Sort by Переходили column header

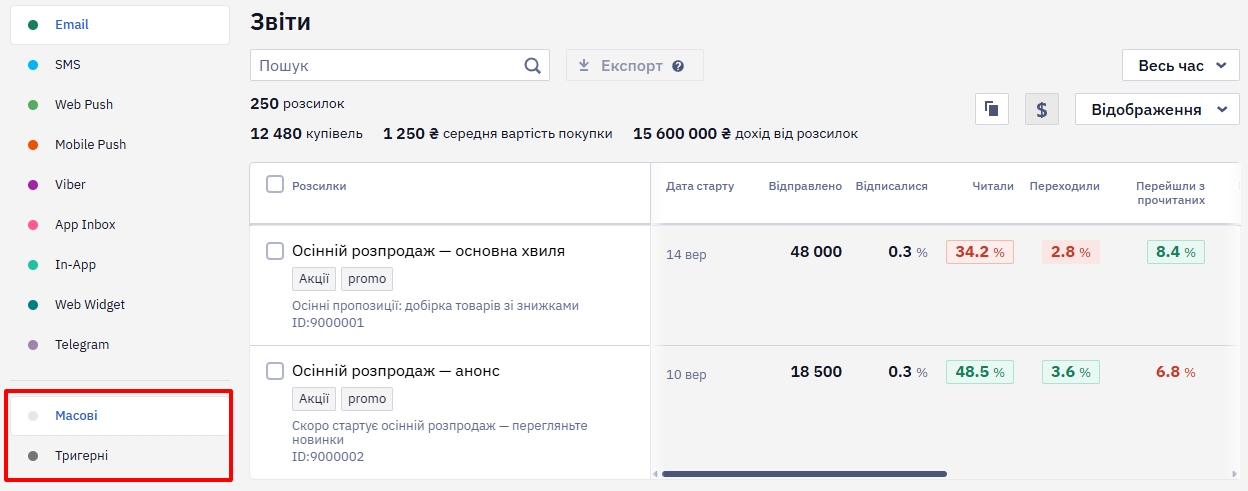pos(1065,186)
